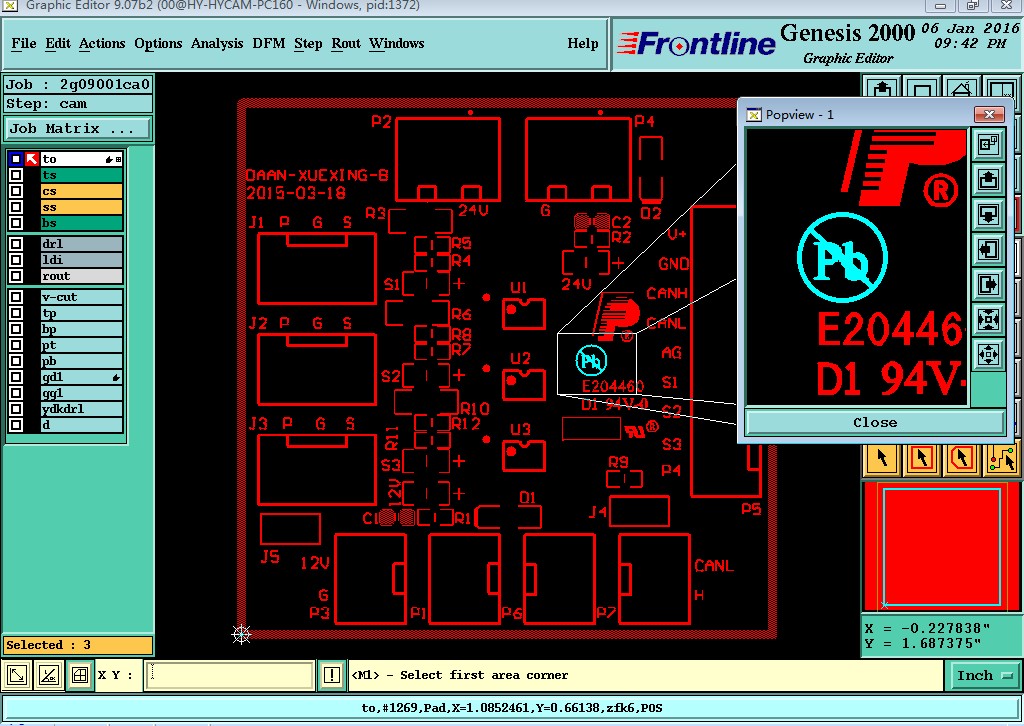Open the Step menu
Image resolution: width=1024 pixels, height=726 pixels.
308,44
